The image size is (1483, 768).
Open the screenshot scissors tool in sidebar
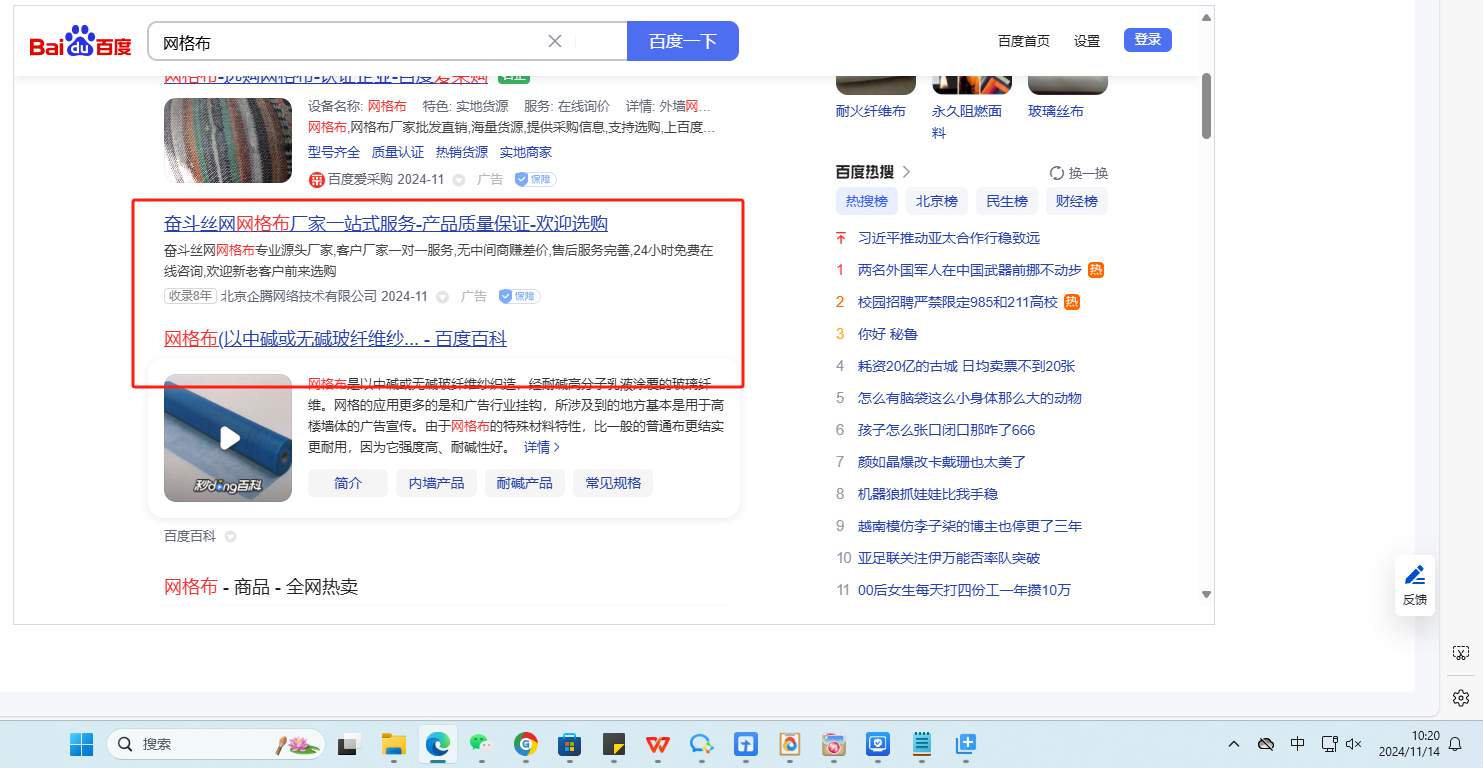pyautogui.click(x=1460, y=653)
